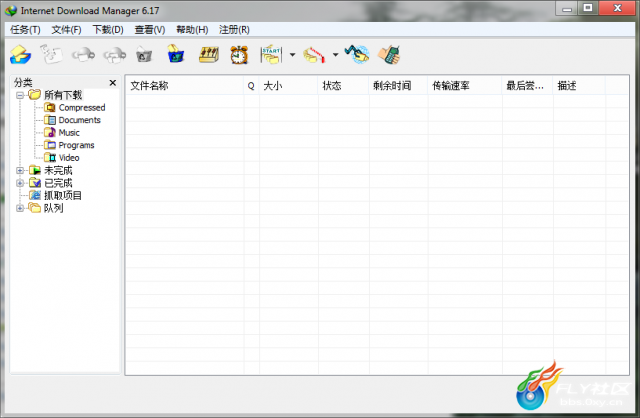Viewport: 640px width, 418px height.
Task: Select the Music category
Action: point(62,133)
